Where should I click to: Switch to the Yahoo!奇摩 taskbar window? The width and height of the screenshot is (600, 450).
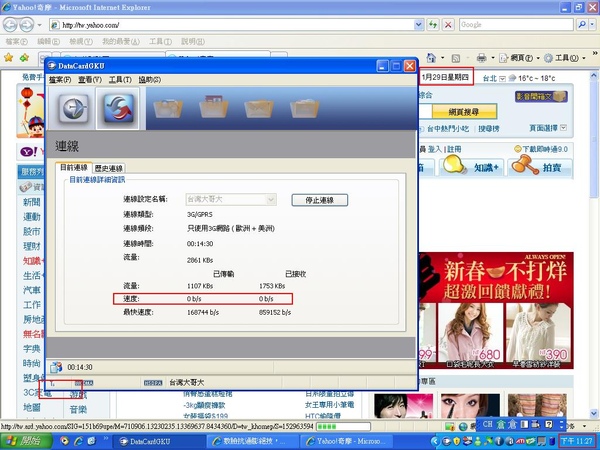pos(346,441)
